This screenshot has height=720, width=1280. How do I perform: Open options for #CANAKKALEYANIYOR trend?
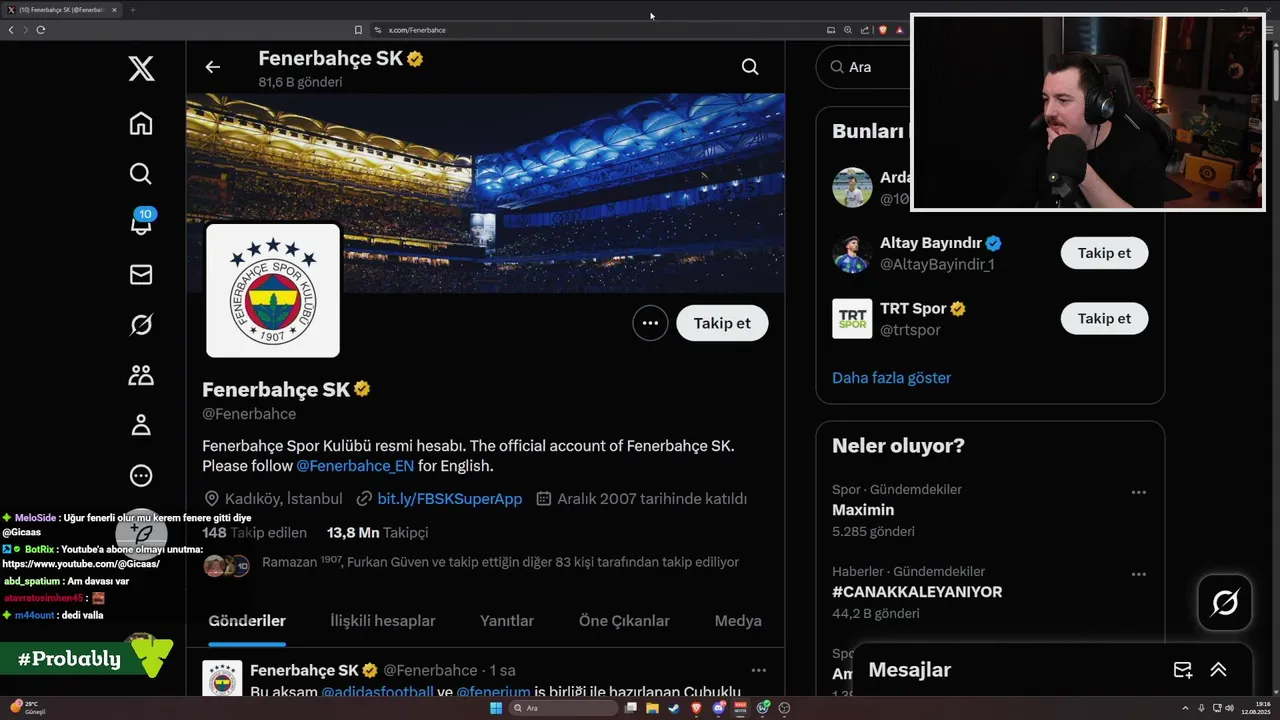(x=1138, y=574)
